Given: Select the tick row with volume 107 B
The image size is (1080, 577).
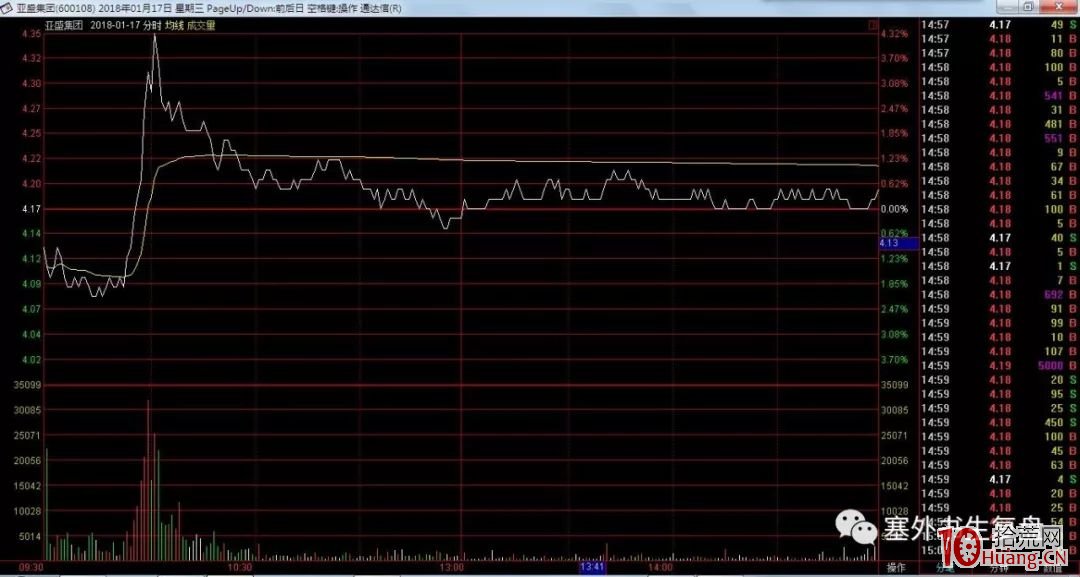Looking at the screenshot, I should tap(999, 351).
